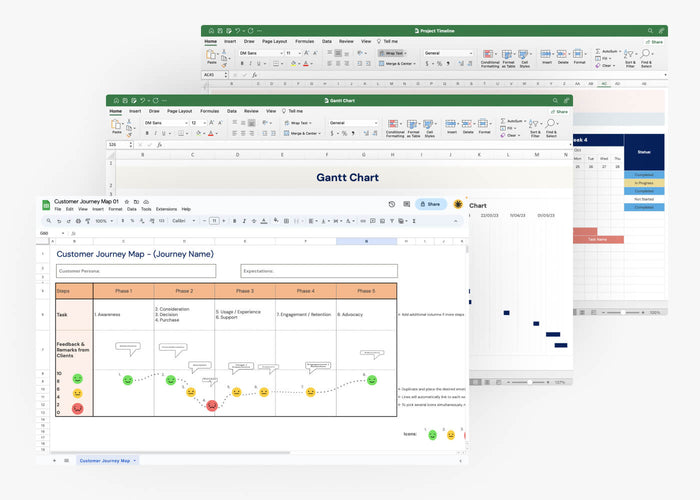Open Sort & Filter in Project Timeline
This screenshot has height=500, width=700.
click(x=630, y=57)
